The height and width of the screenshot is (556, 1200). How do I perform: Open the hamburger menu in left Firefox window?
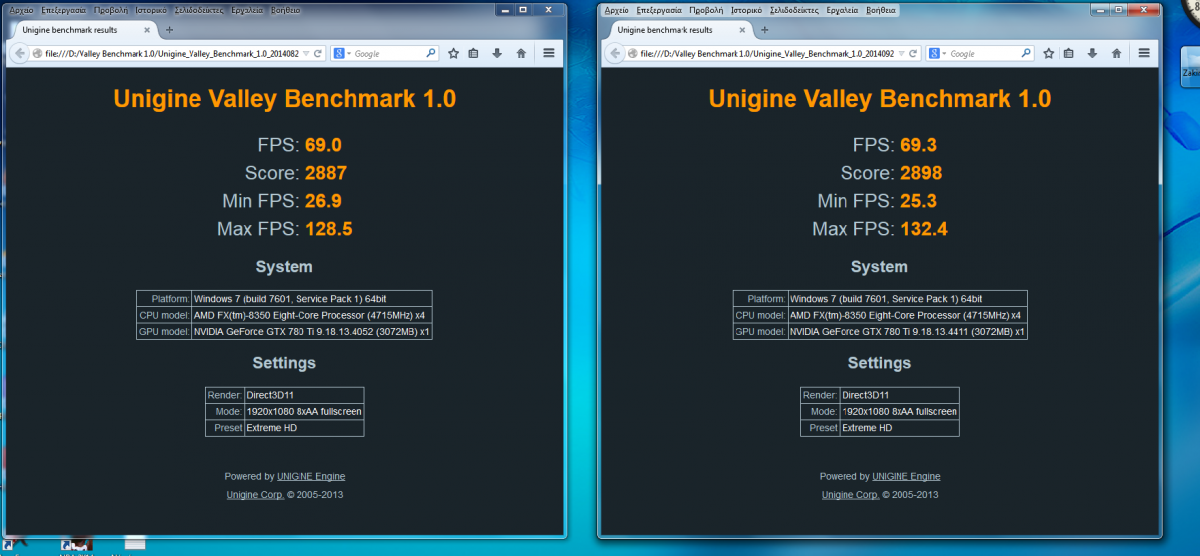pos(548,53)
